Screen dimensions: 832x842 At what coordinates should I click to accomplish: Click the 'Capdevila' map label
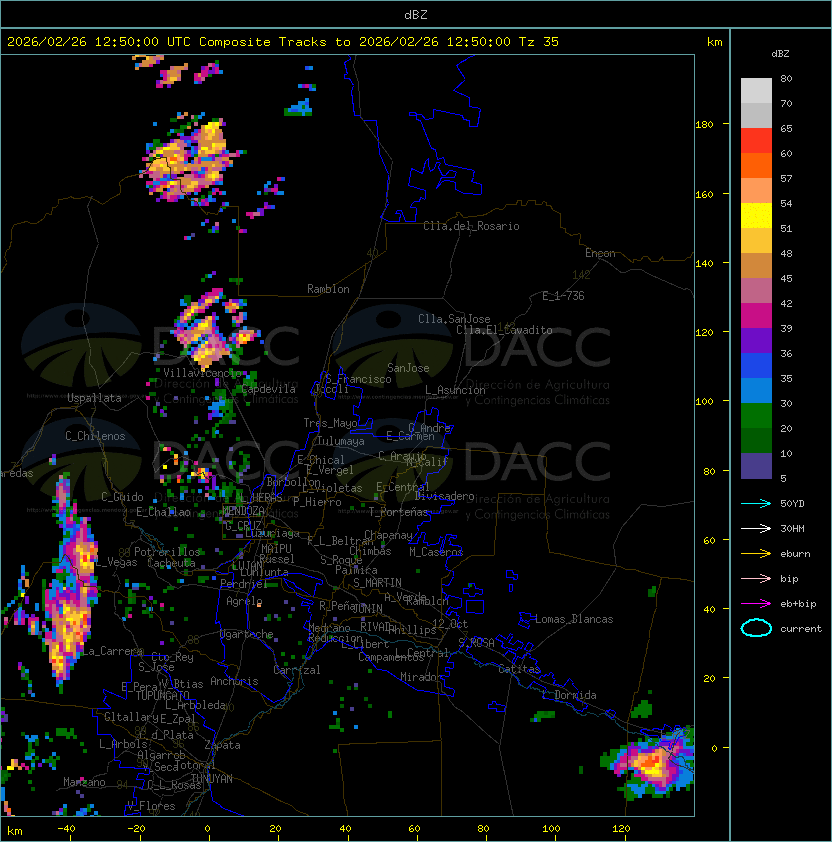[x=269, y=389]
